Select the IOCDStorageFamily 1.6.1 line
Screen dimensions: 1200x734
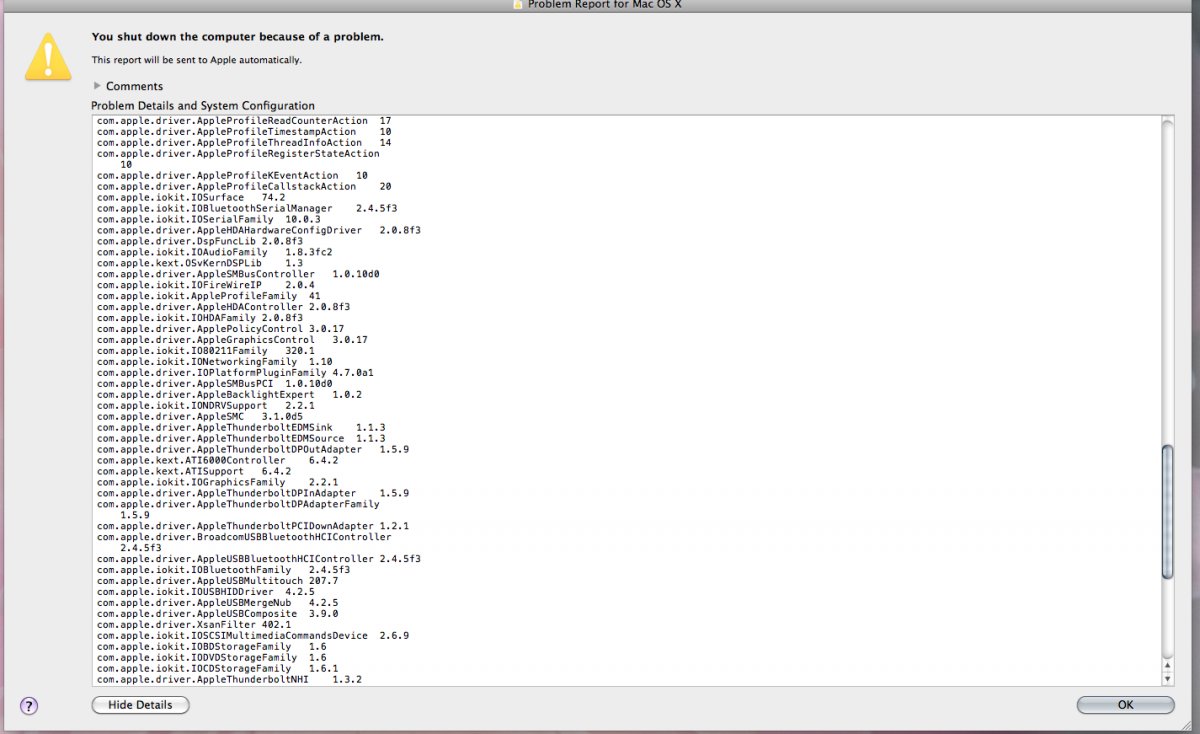218,669
